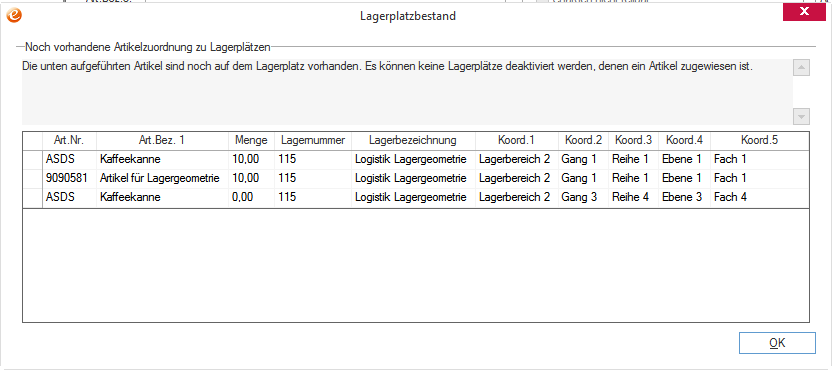Click the Koord.5 column header
The image size is (832, 370).
click(759, 141)
